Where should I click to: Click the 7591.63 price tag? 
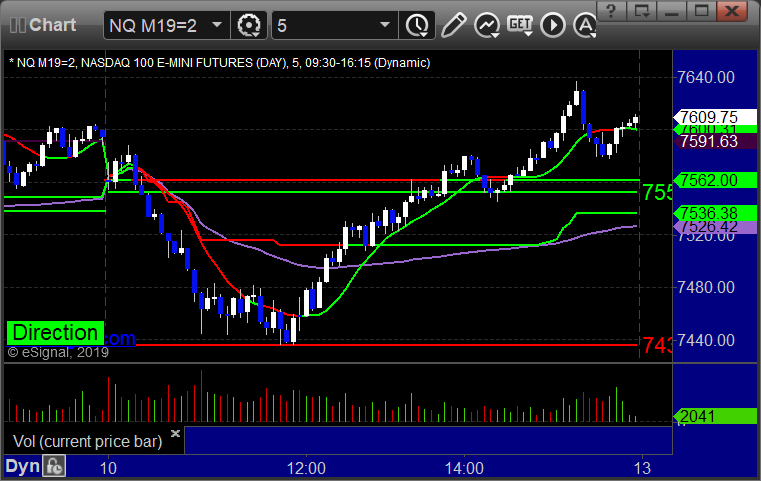pos(714,142)
